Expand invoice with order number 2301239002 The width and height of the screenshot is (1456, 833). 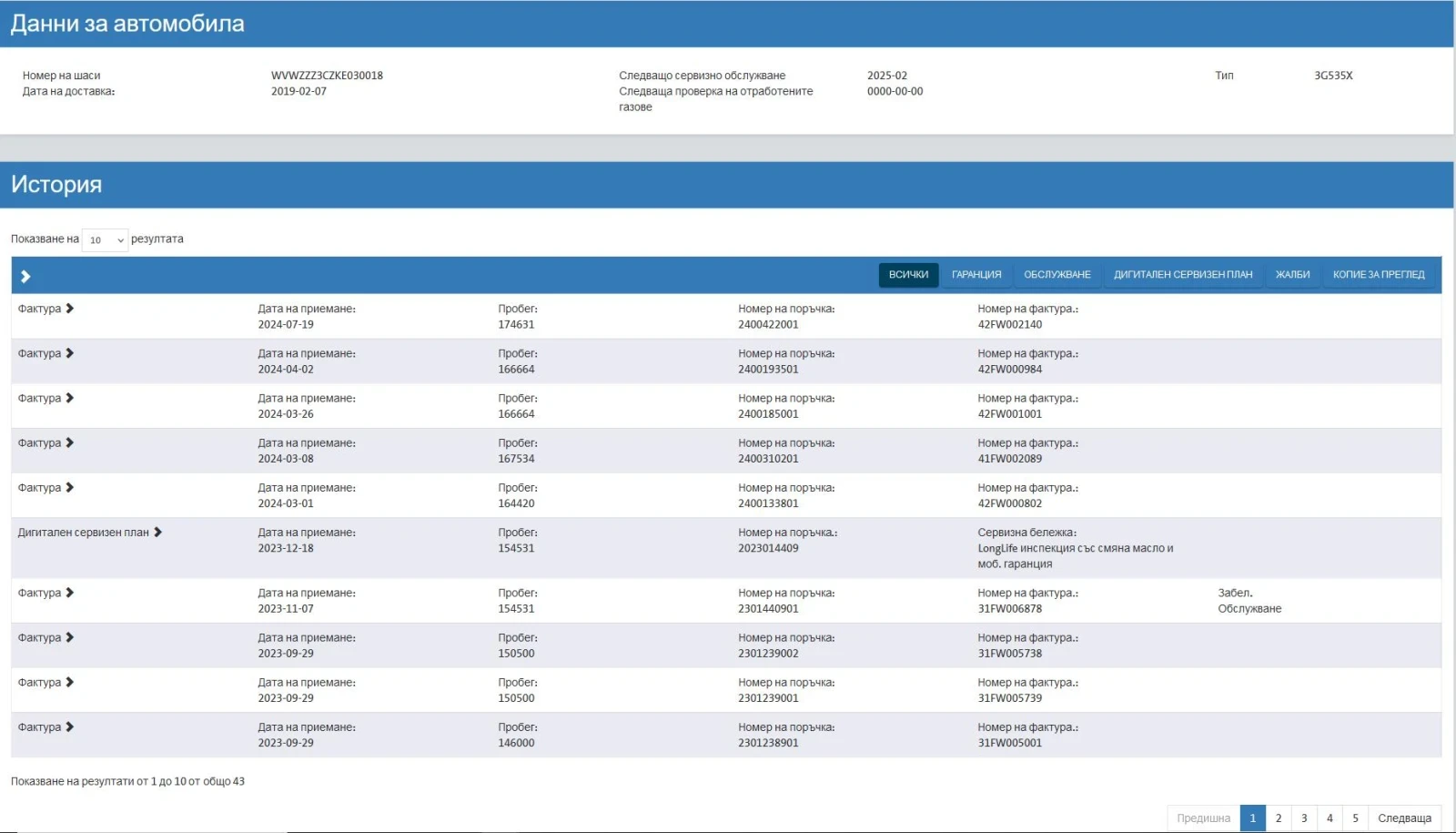click(70, 637)
